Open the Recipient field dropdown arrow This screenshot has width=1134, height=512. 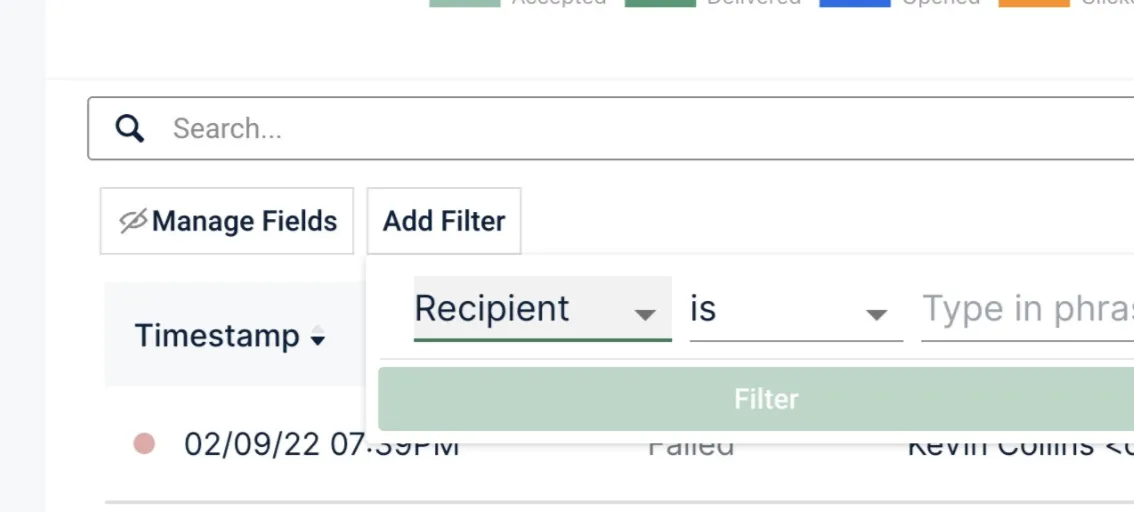point(644,314)
